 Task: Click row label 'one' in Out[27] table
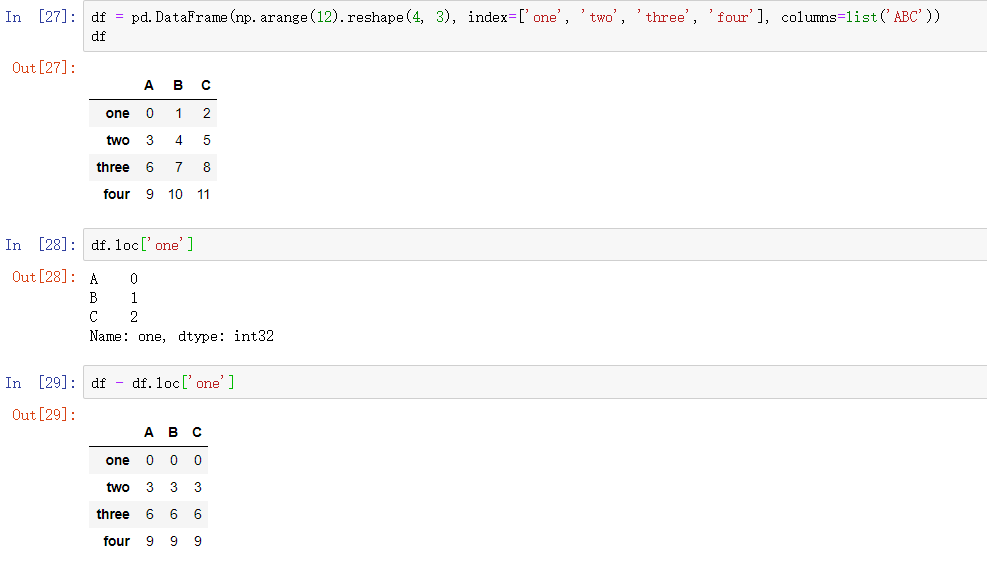click(x=118, y=113)
